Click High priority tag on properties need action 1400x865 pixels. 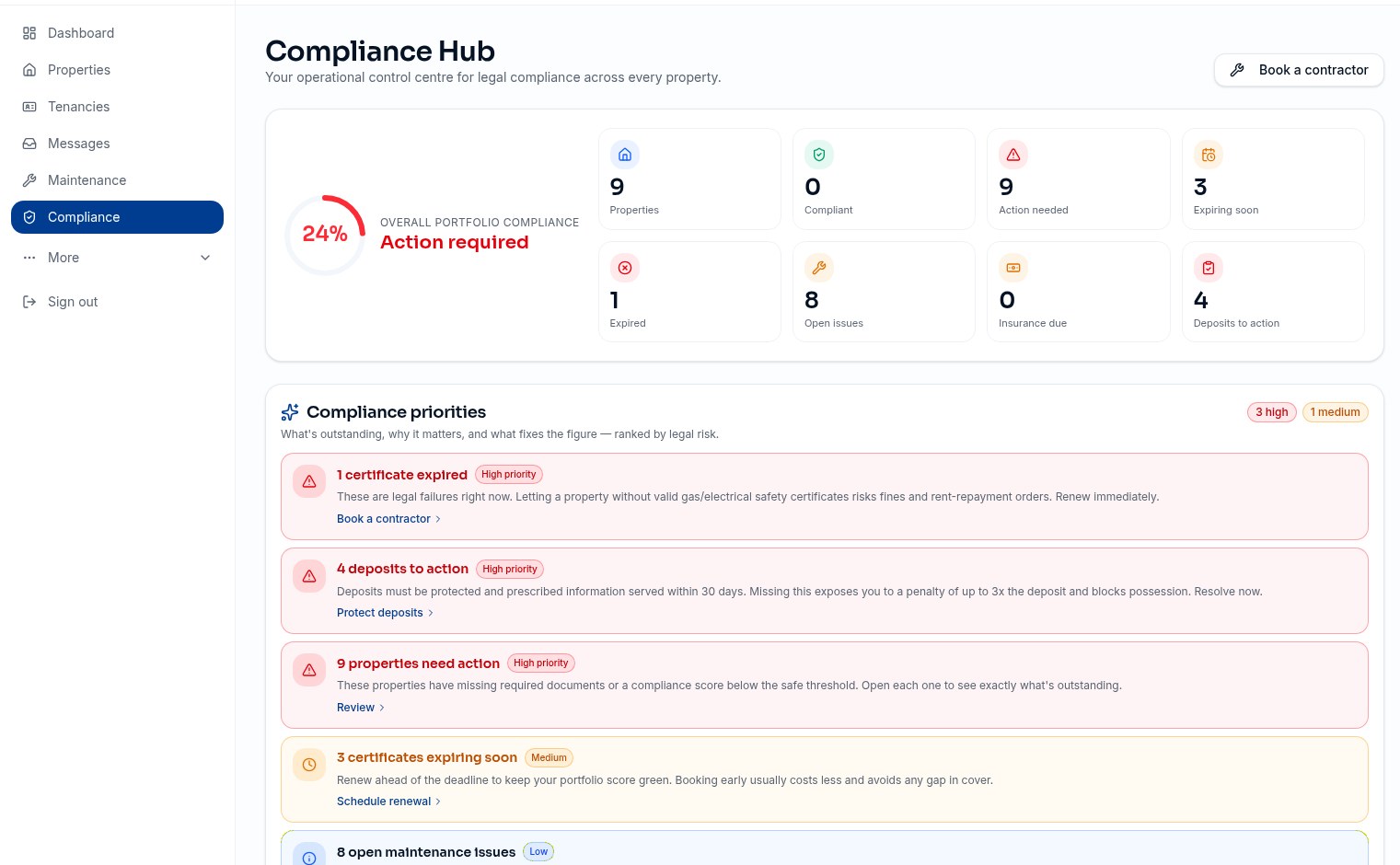coord(541,663)
